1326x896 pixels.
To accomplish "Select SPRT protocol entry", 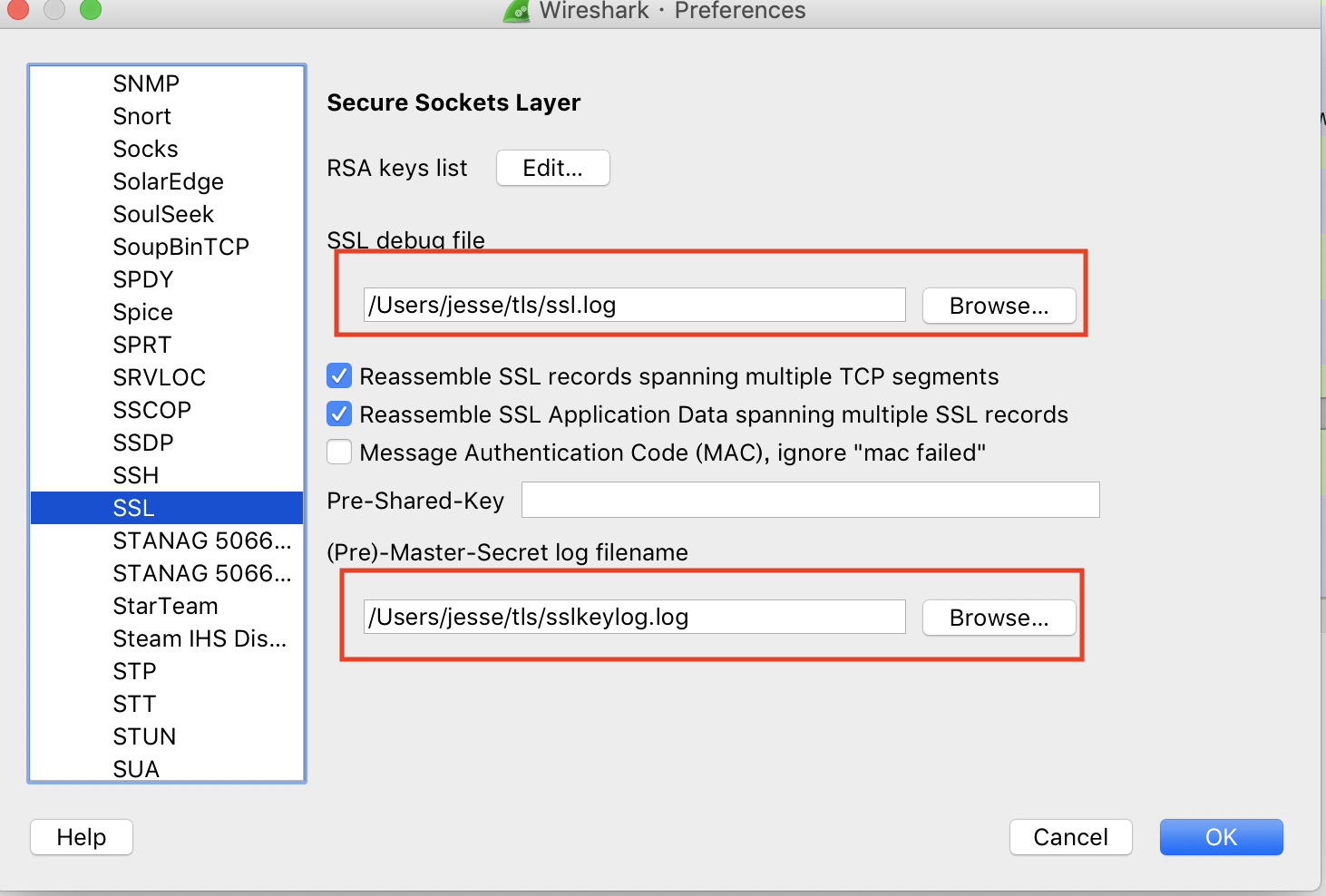I will pos(167,345).
